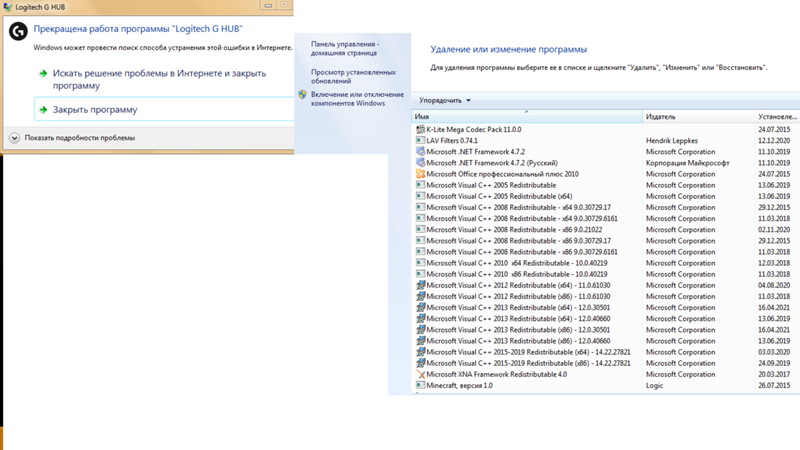Click the LAV Filters 0.74.1 icon

coord(420,140)
